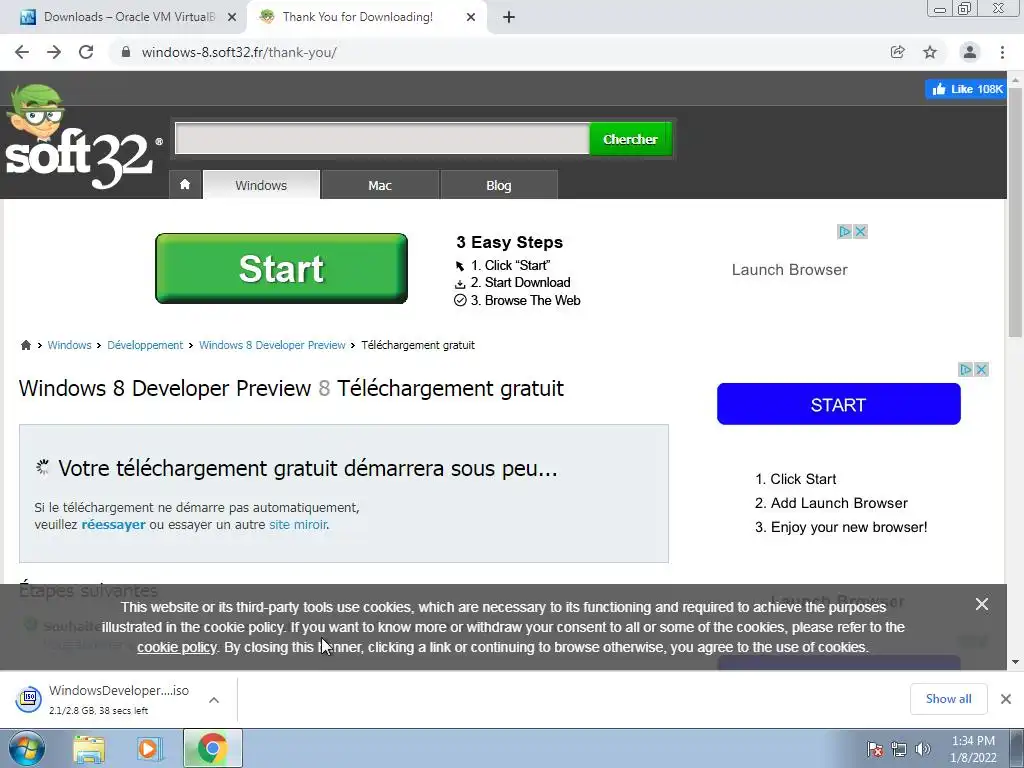Open the cookie policy link
Viewport: 1024px width, 768px height.
point(176,647)
